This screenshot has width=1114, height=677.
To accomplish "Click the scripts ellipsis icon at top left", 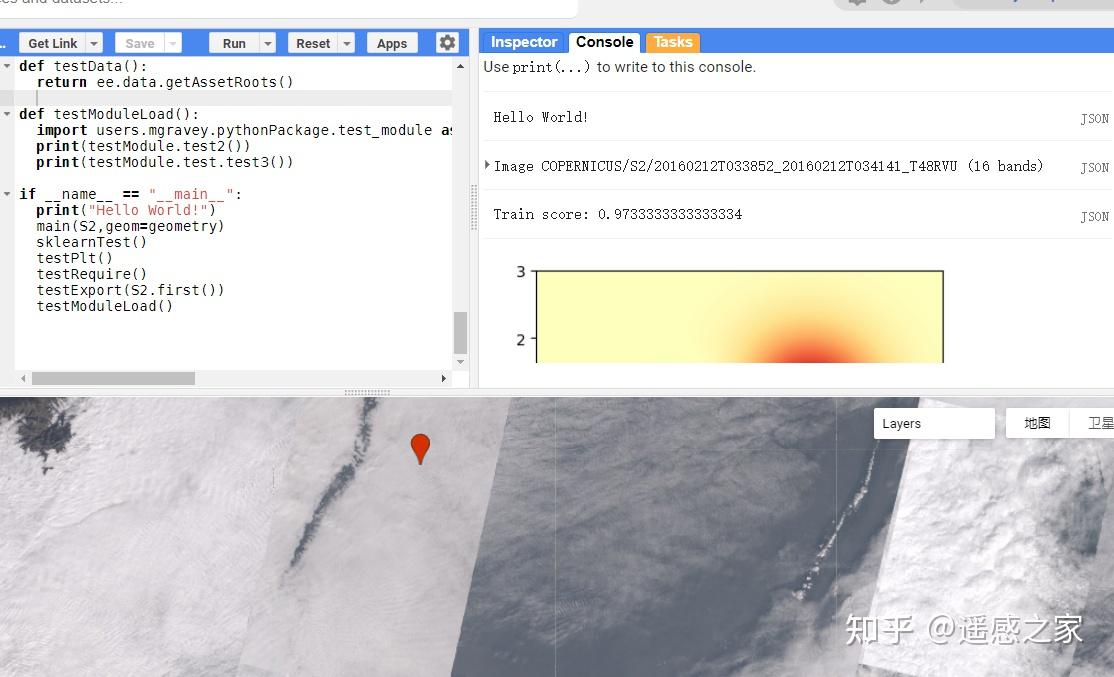I will tap(4, 42).
